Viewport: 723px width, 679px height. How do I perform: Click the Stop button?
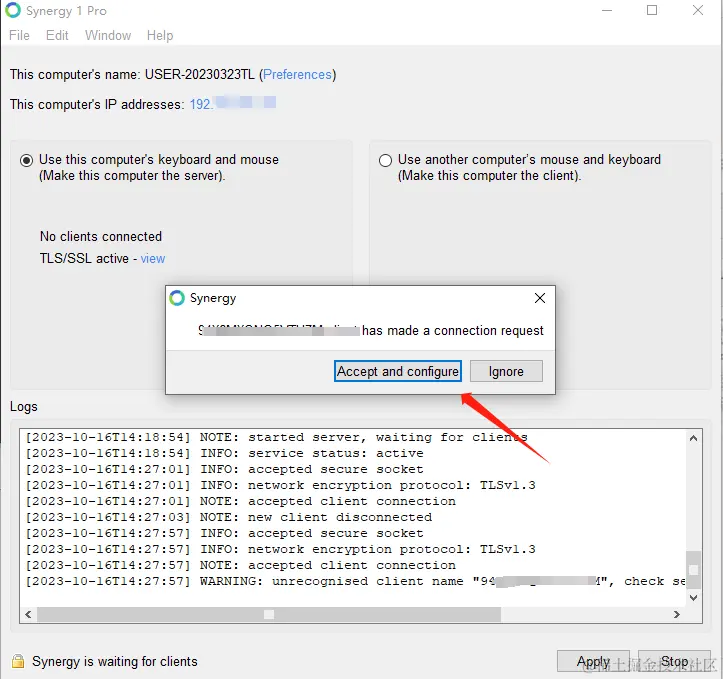coord(674,661)
